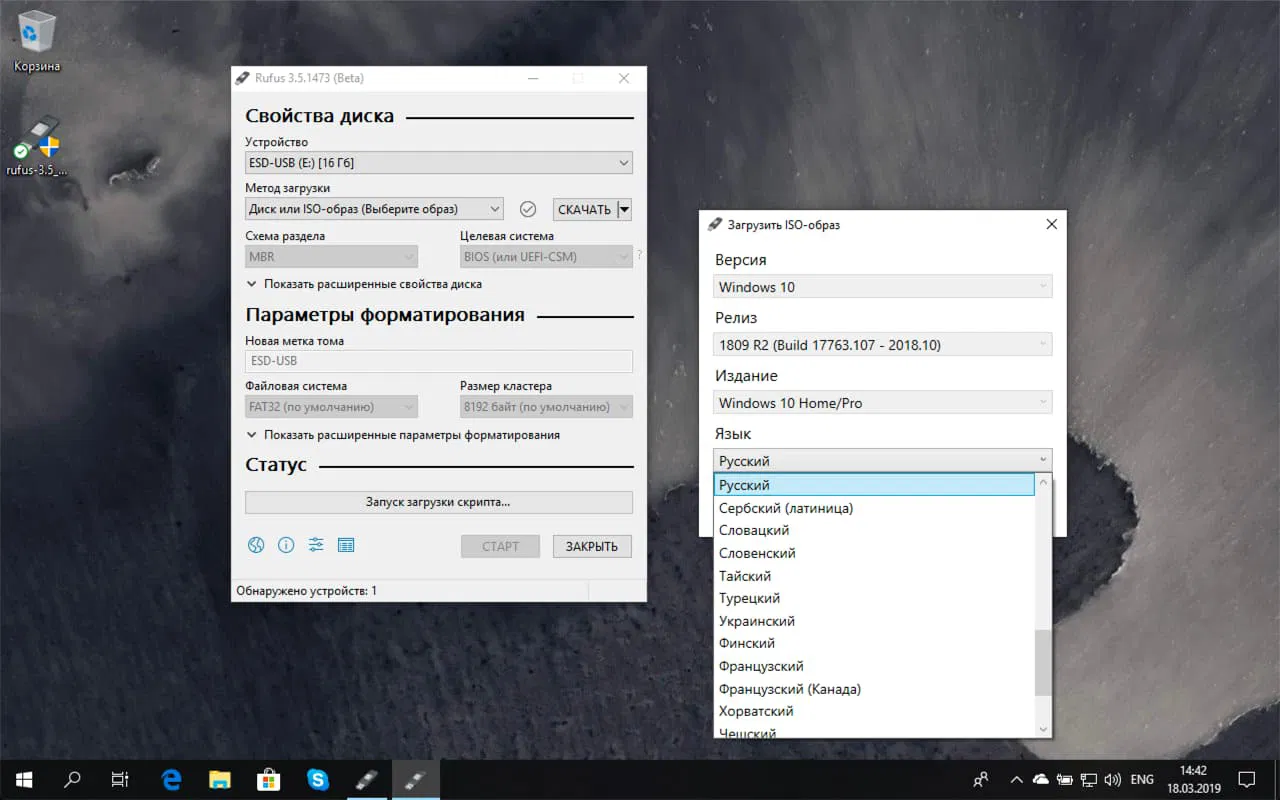Screen dimensions: 1280x800
Task: Click the СКАЧАТЬ button
Action: (x=585, y=209)
